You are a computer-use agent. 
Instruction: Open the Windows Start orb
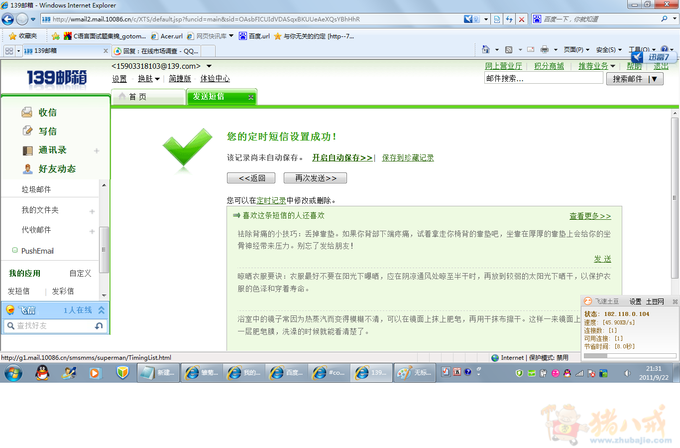13,373
